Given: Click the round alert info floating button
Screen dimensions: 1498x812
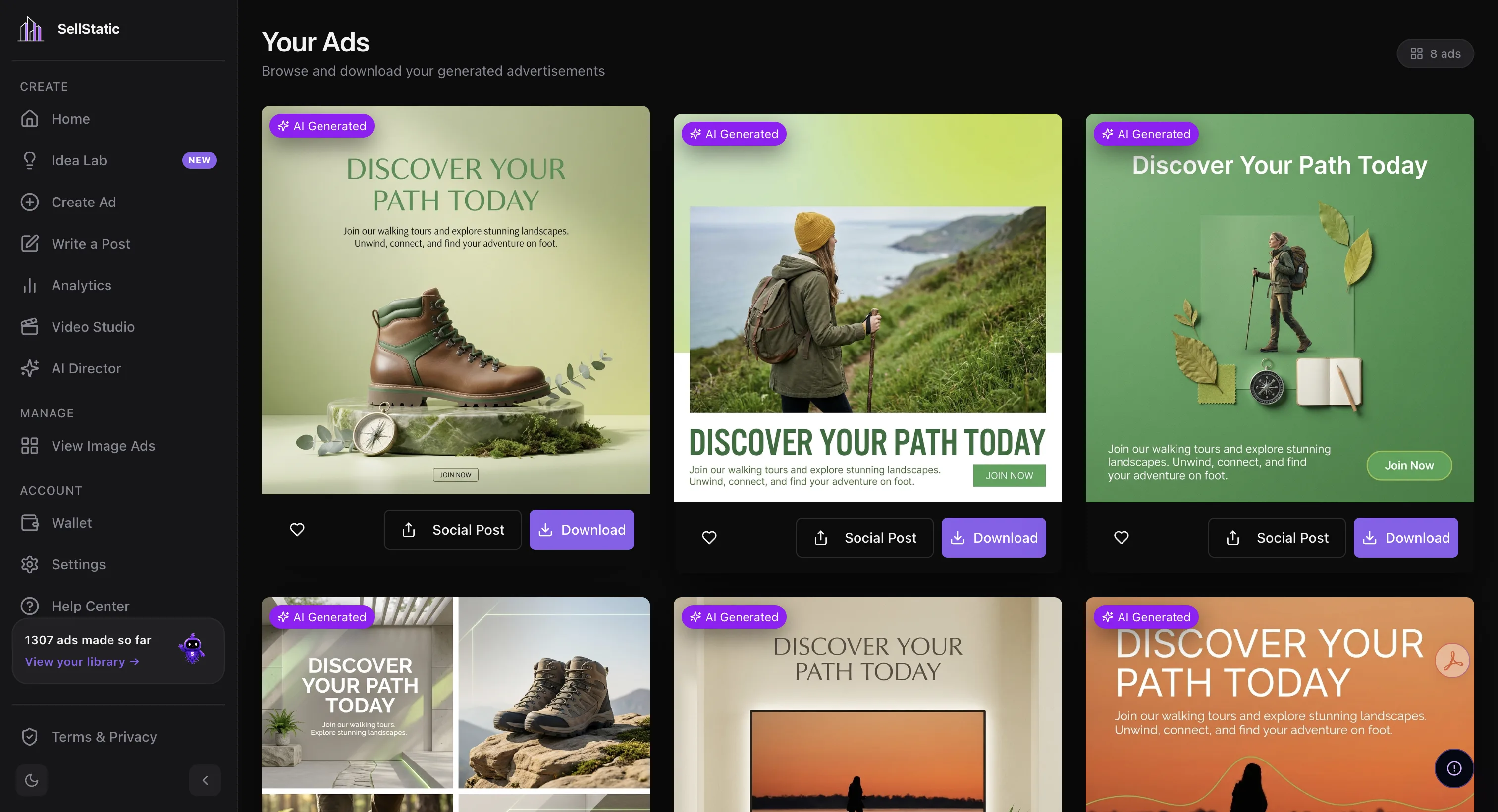Looking at the screenshot, I should [1454, 768].
